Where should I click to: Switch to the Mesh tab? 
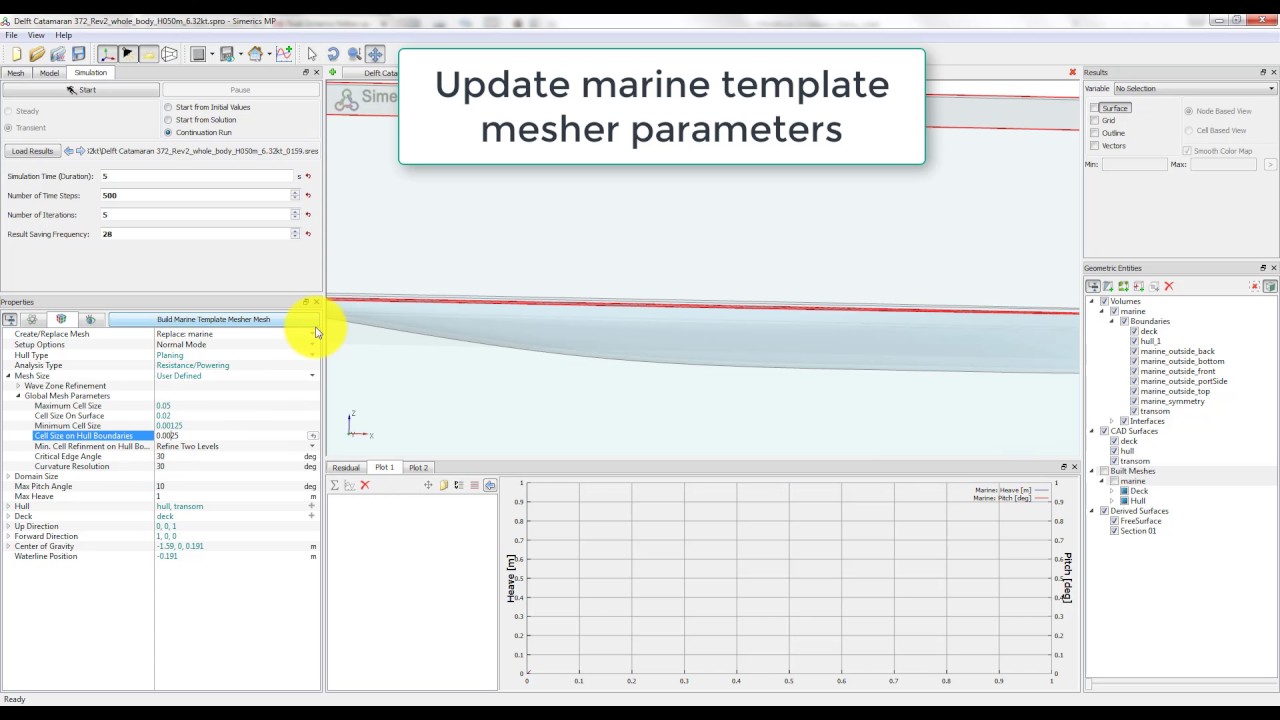click(16, 73)
